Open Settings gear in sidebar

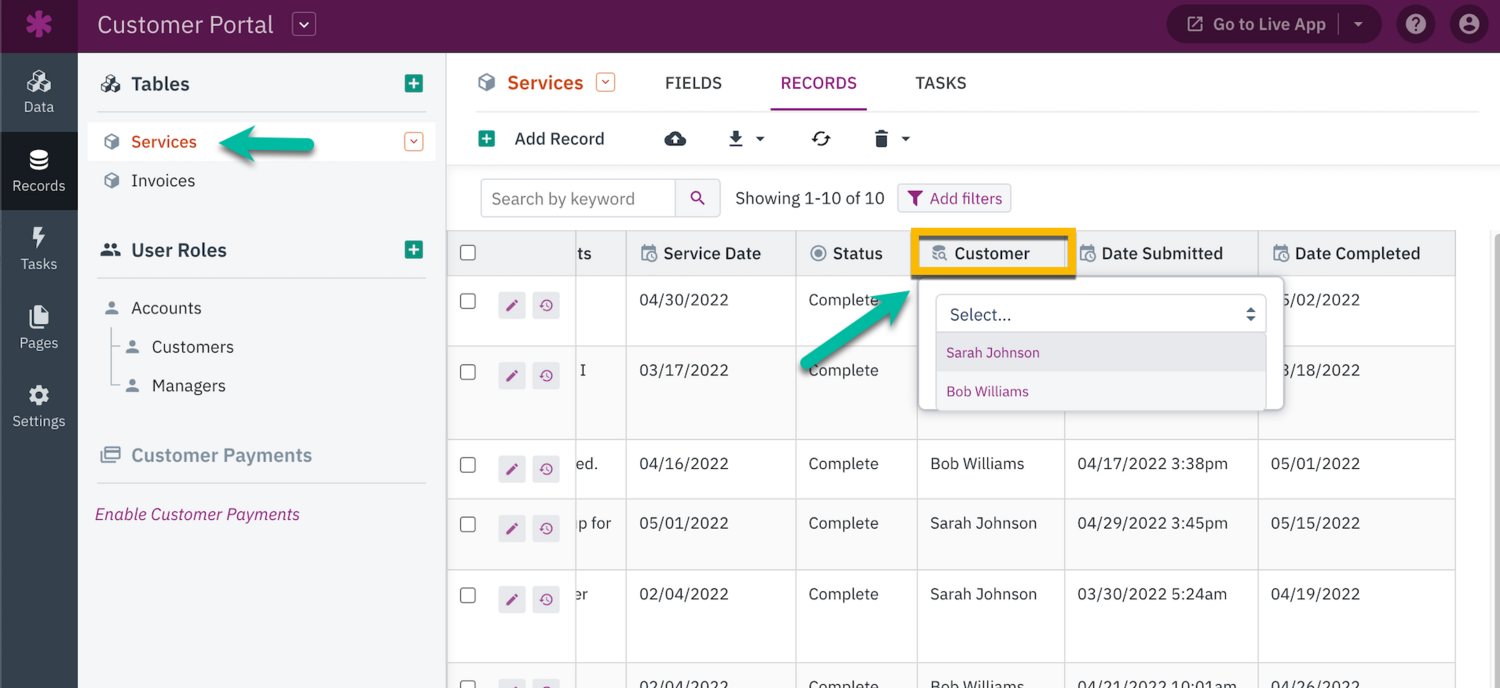click(x=38, y=406)
